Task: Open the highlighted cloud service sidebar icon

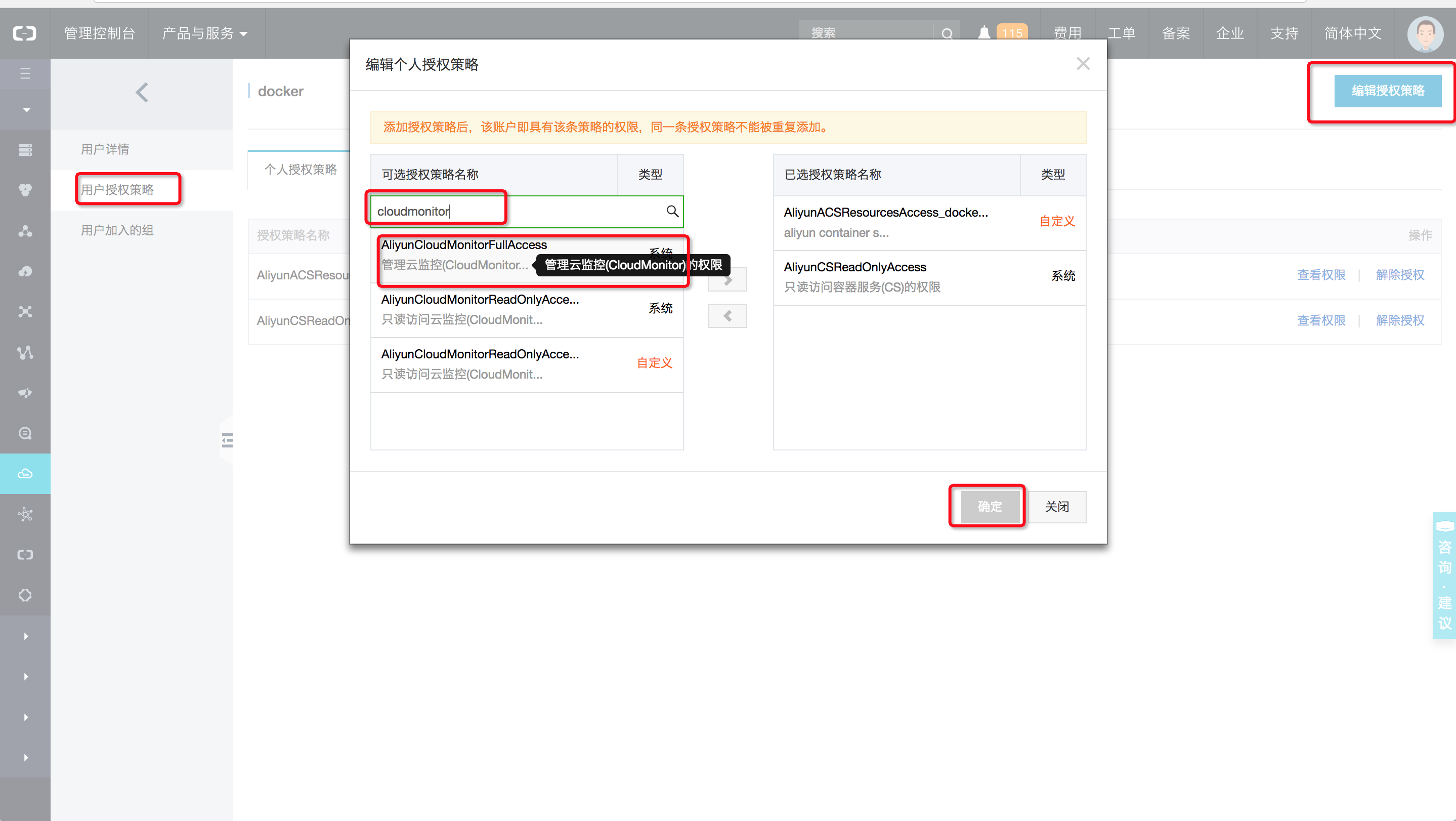Action: [x=25, y=473]
